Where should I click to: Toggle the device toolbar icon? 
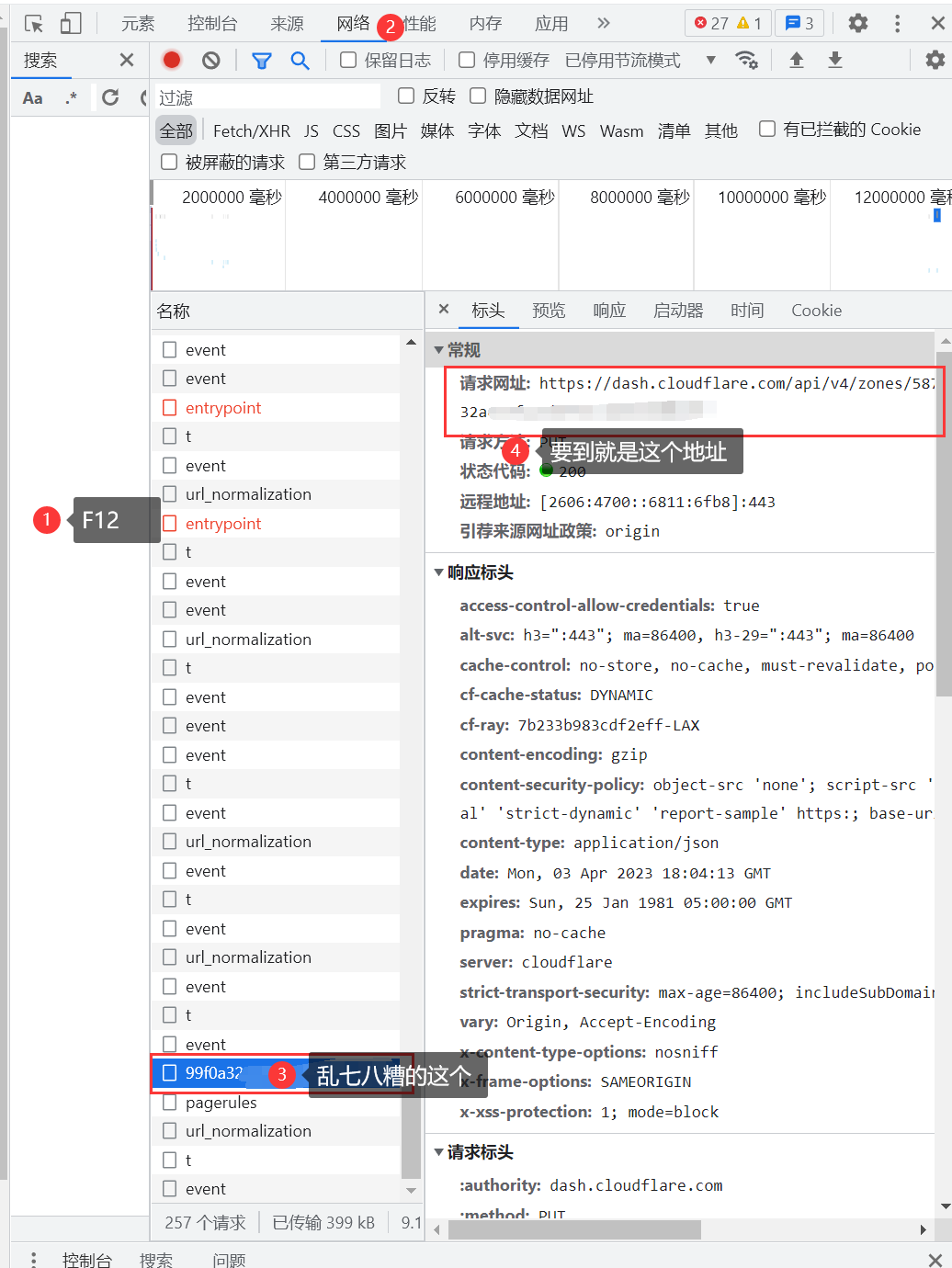coord(71,24)
